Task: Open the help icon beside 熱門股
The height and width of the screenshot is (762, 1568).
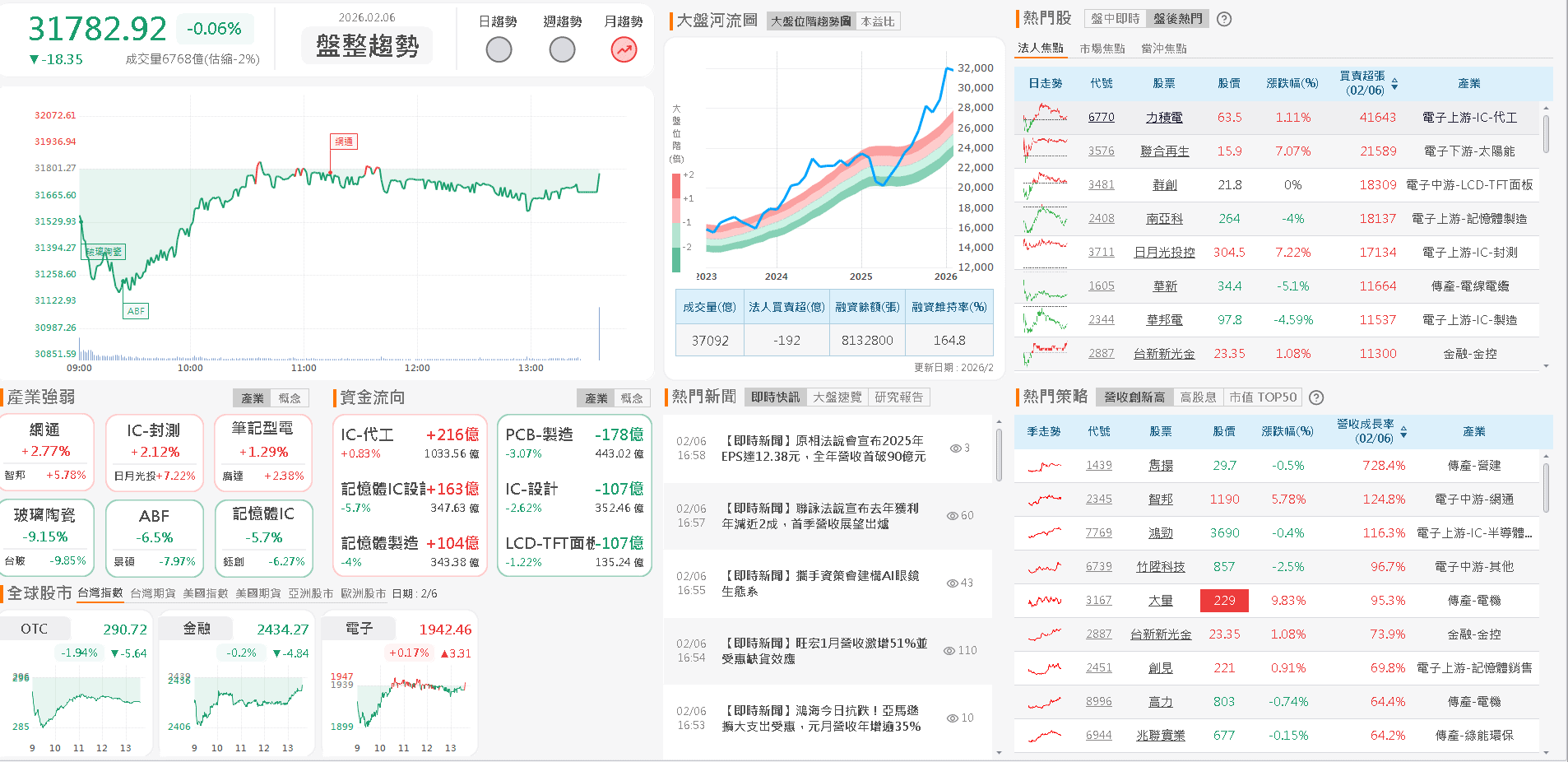Action: [x=1223, y=18]
